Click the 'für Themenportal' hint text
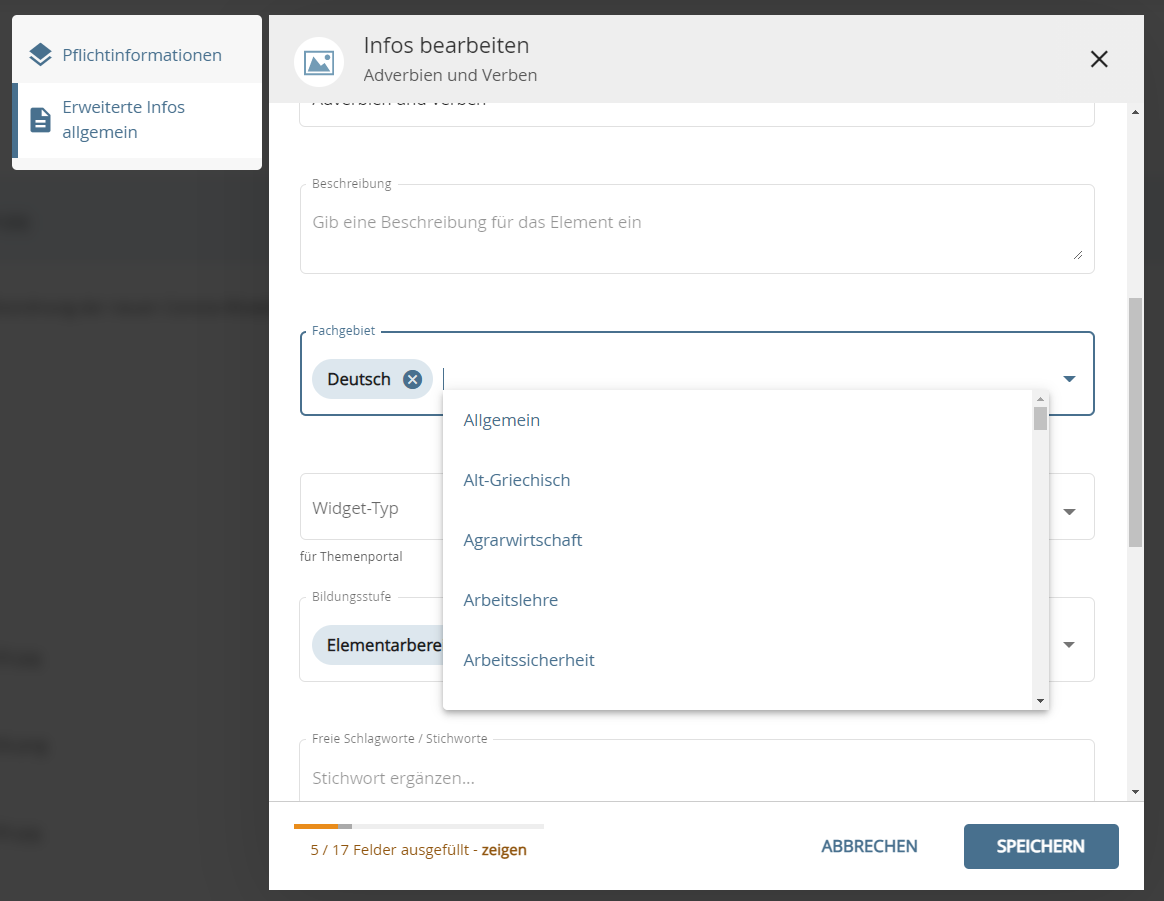The height and width of the screenshot is (901, 1164). tap(351, 557)
